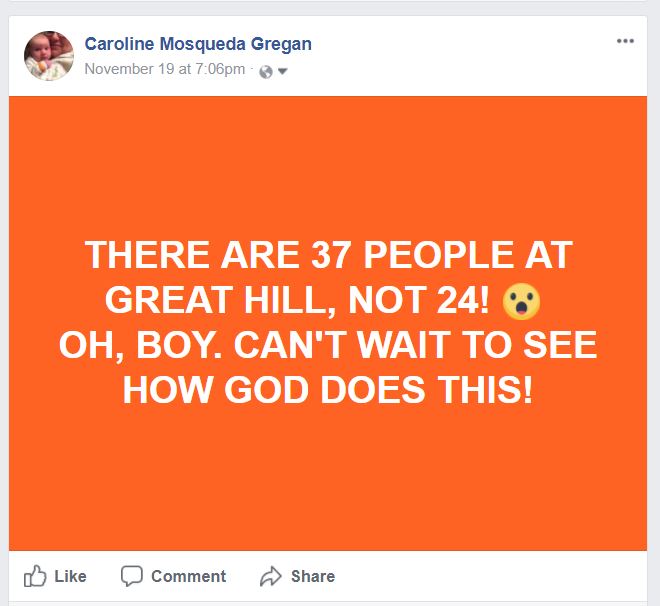Click the line "HOW GOD DOES THIS!"

coord(328,390)
